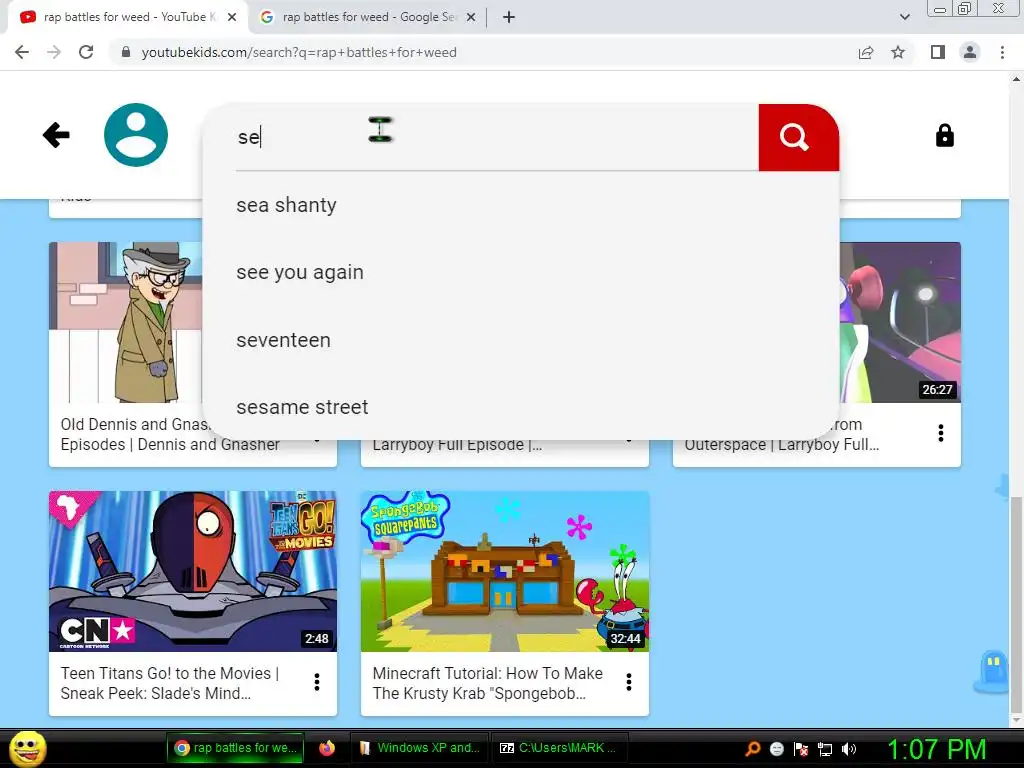Share this page icon
1024x768 pixels.
pyautogui.click(x=866, y=52)
